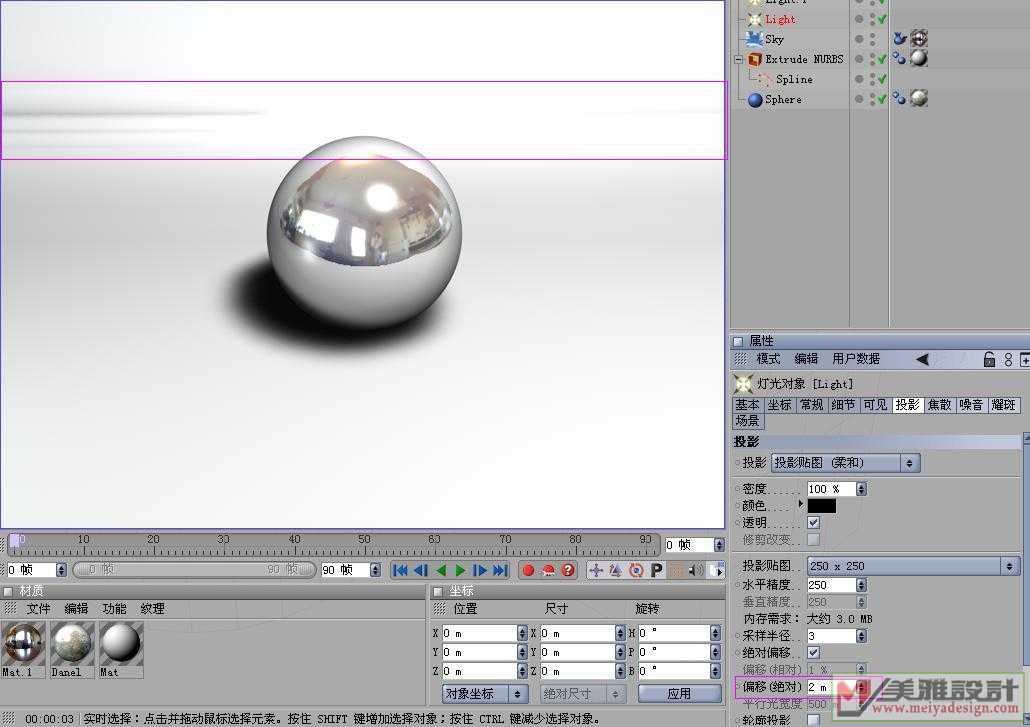1030x727 pixels.
Task: Toggle parameter keyframing P icon
Action: click(656, 570)
